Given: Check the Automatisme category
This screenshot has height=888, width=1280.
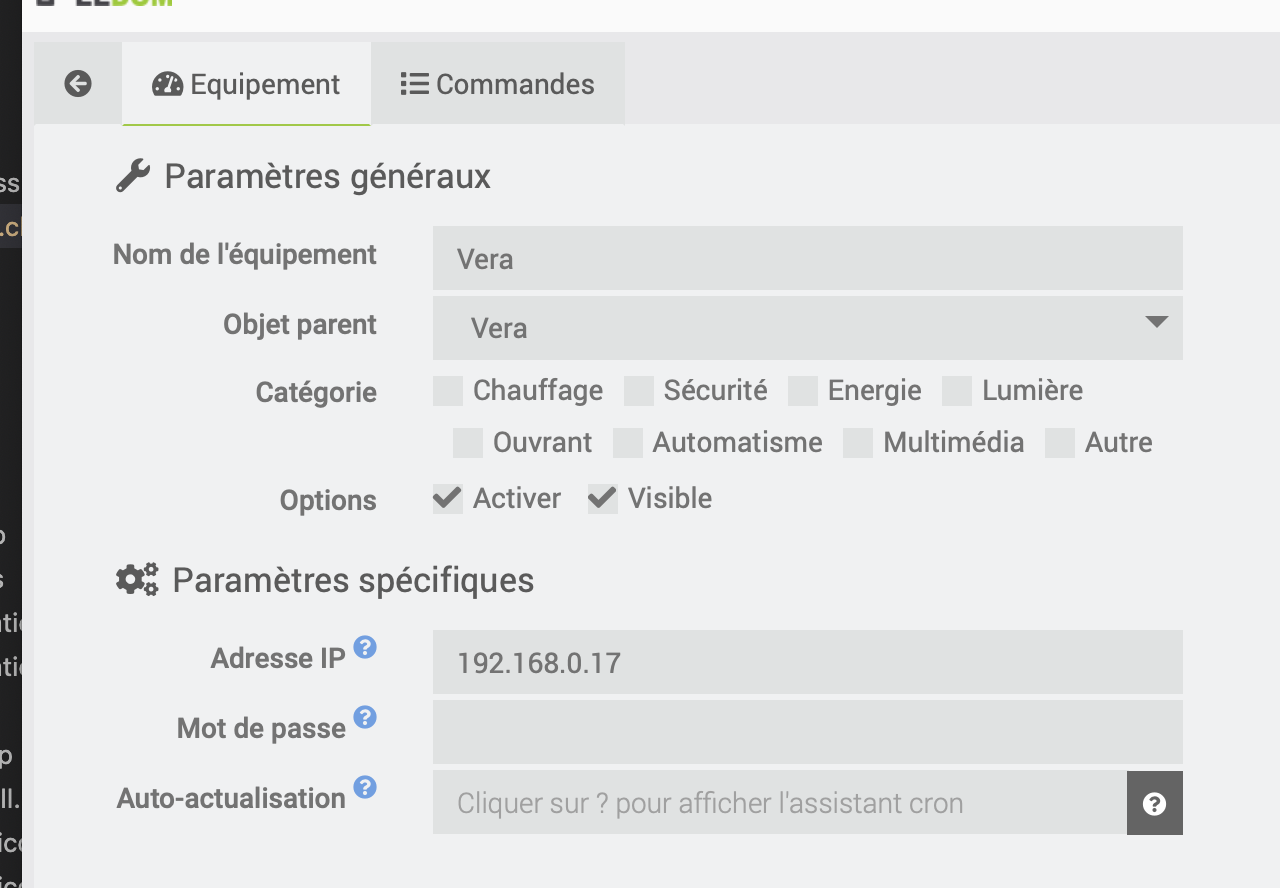Looking at the screenshot, I should tap(628, 443).
